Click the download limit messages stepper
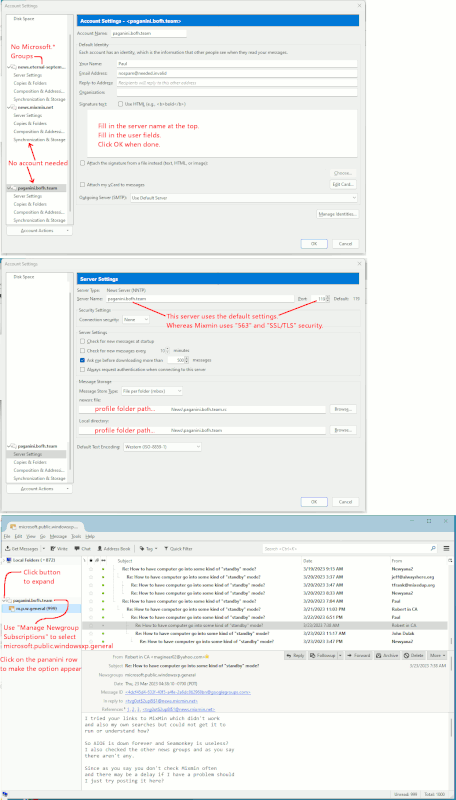The height and width of the screenshot is (800, 456). pyautogui.click(x=187, y=360)
